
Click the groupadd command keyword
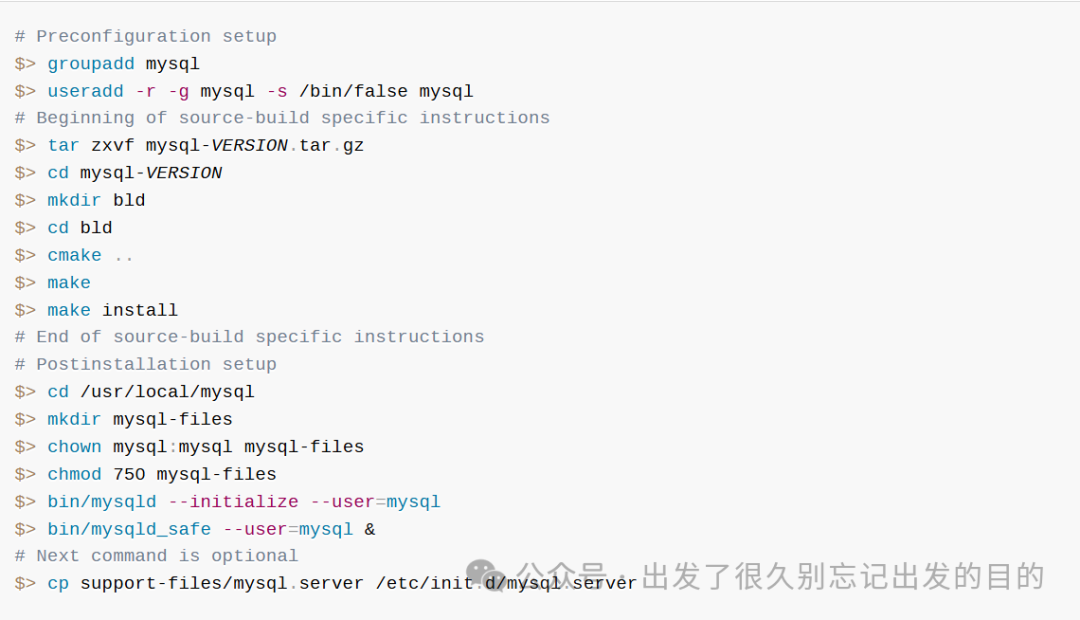91,64
